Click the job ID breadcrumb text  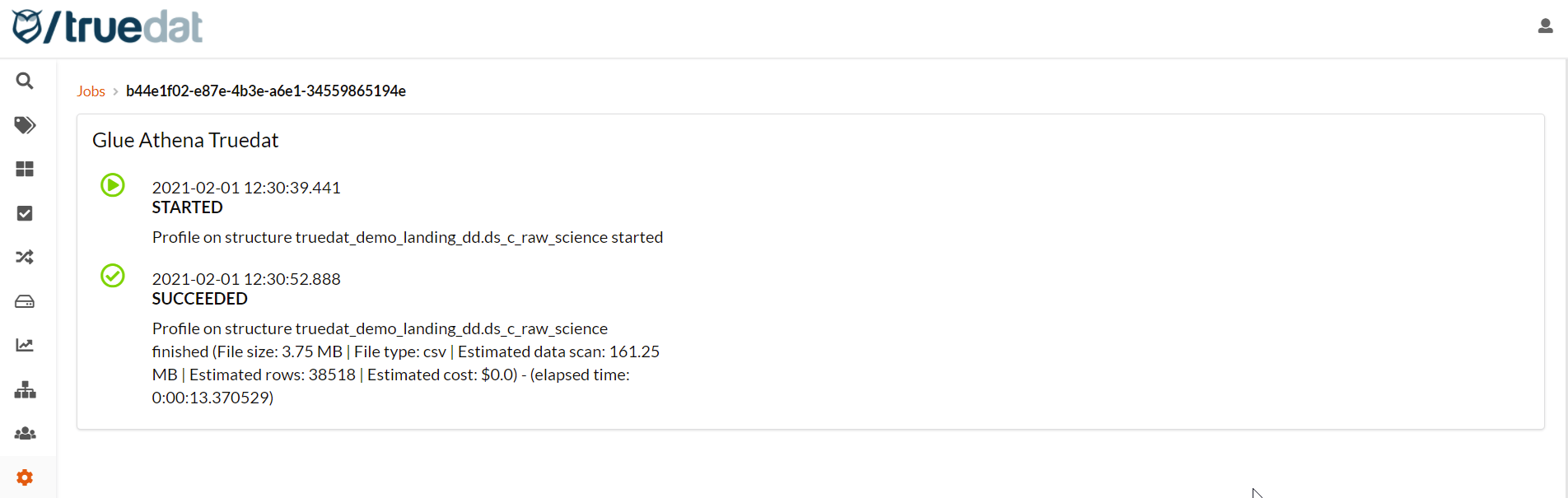pyautogui.click(x=265, y=91)
